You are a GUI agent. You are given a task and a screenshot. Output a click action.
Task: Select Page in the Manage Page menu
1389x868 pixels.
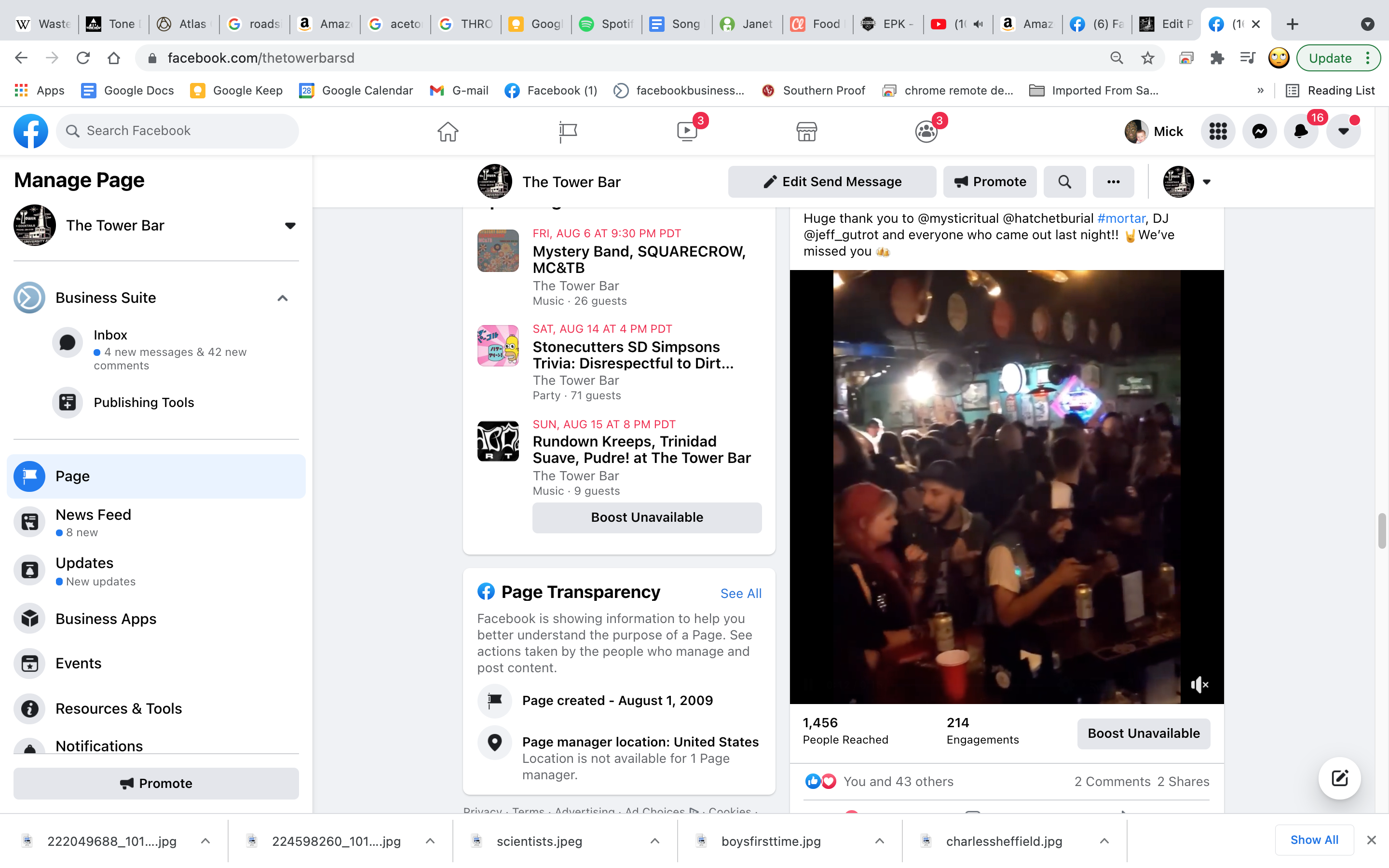pos(156,476)
